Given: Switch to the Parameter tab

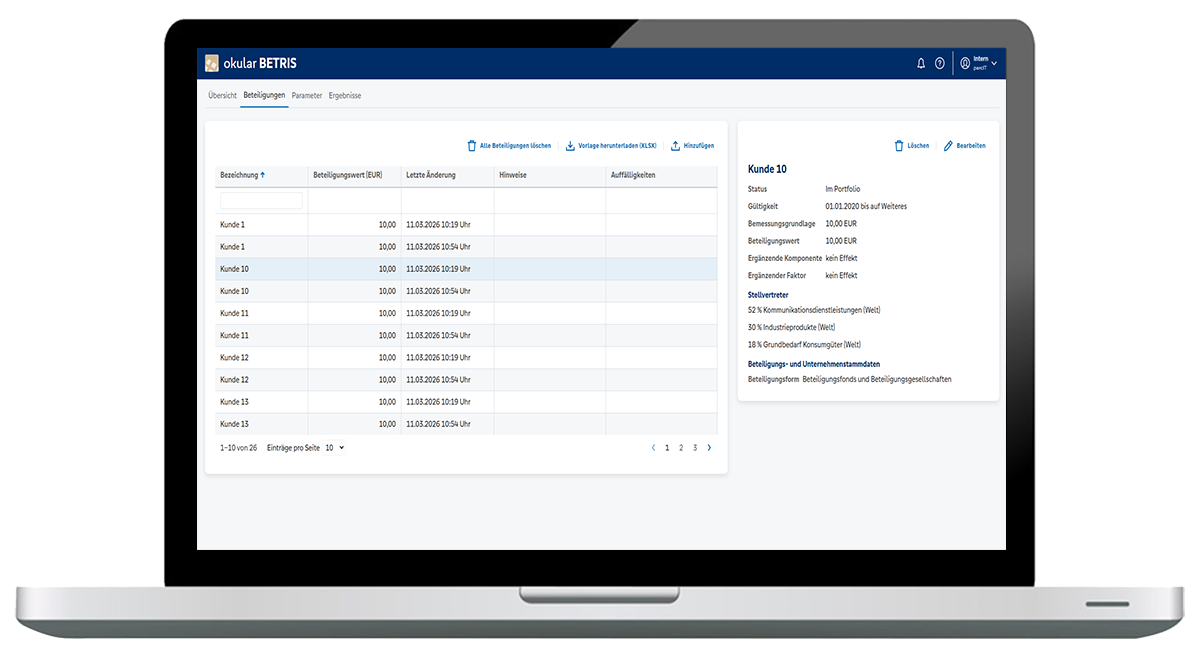Looking at the screenshot, I should [307, 95].
